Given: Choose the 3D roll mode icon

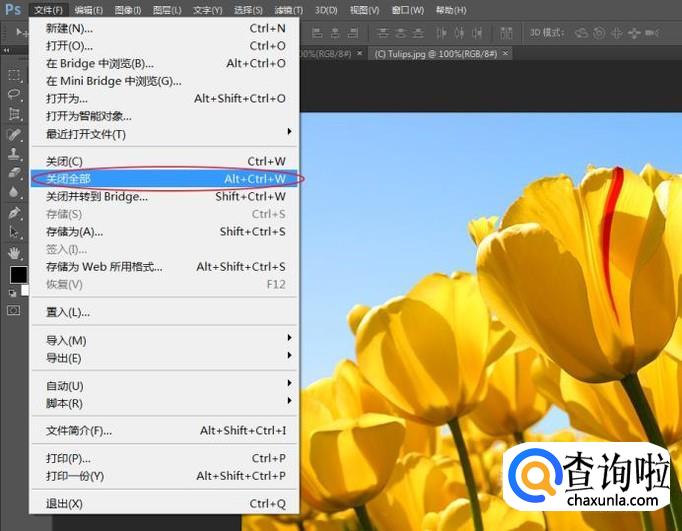Looking at the screenshot, I should click(599, 33).
